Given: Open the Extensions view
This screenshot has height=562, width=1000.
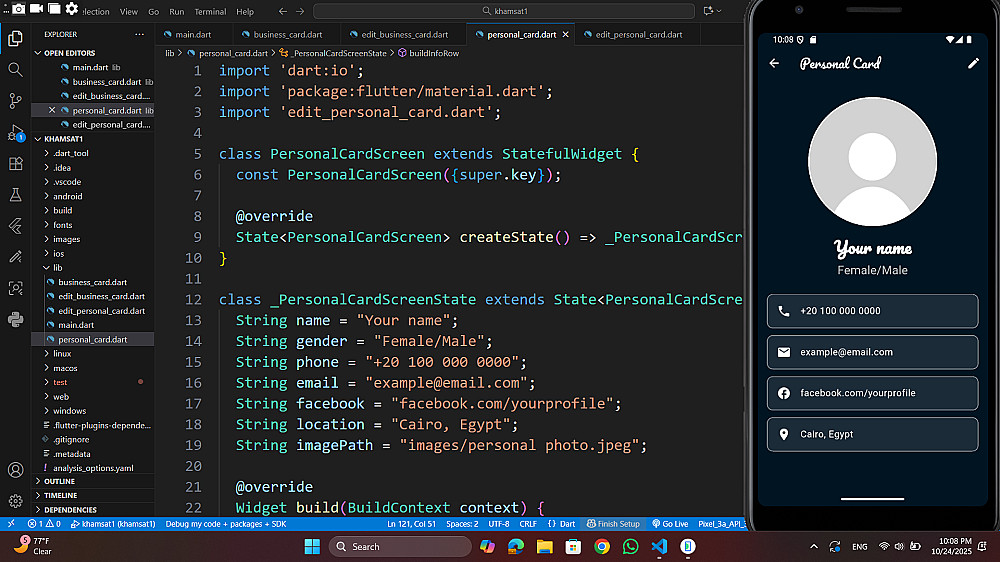Looking at the screenshot, I should click(15, 164).
